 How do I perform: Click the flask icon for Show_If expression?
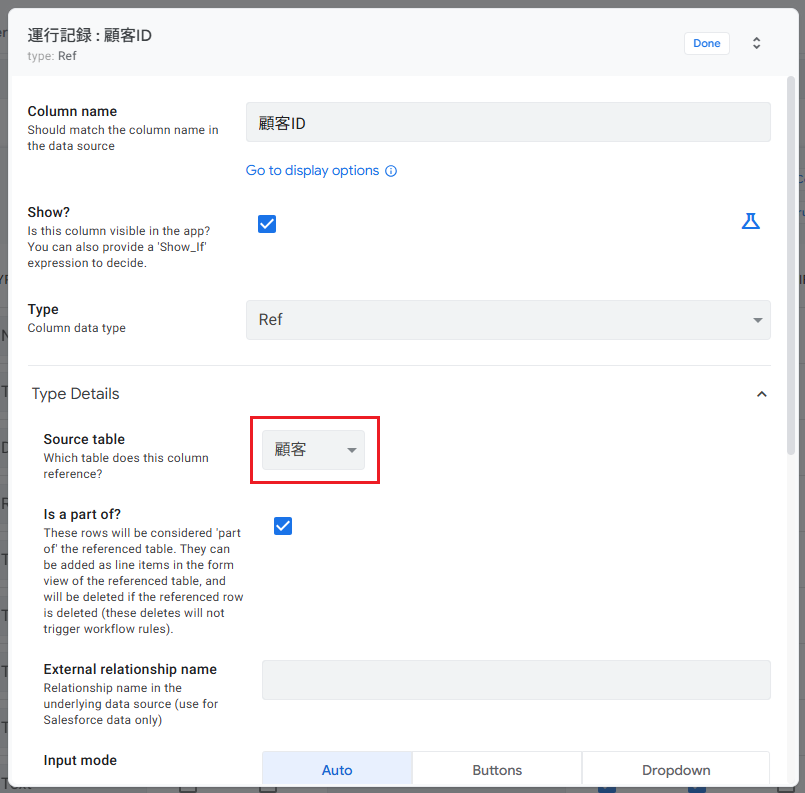click(750, 222)
